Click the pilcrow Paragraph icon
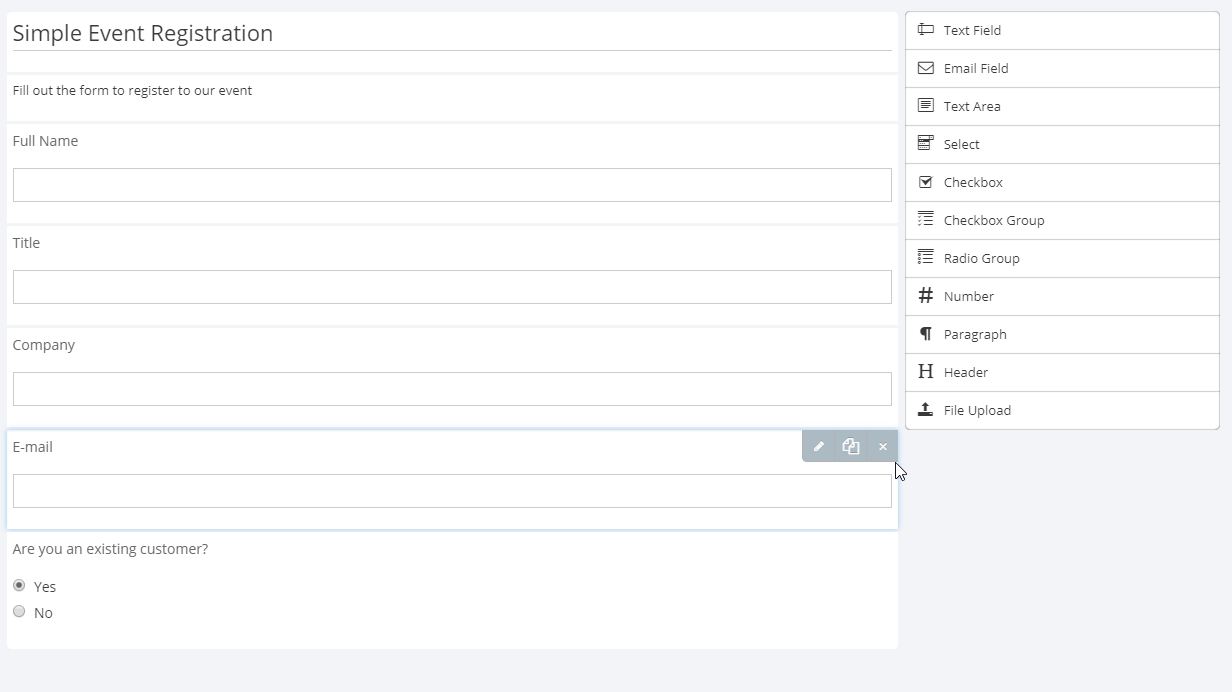The height and width of the screenshot is (692, 1232). coord(926,334)
